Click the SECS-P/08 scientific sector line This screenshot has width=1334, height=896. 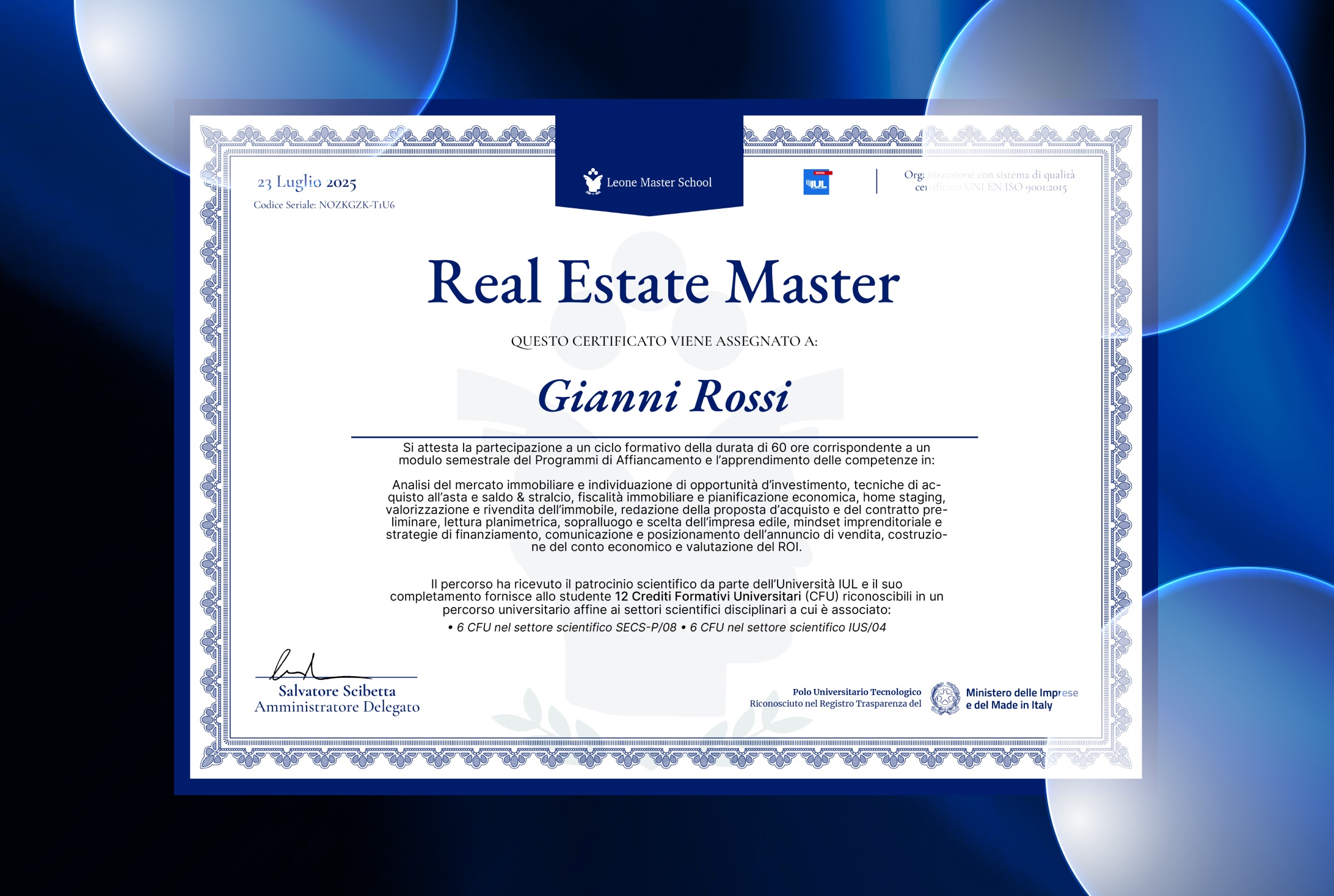click(x=562, y=628)
